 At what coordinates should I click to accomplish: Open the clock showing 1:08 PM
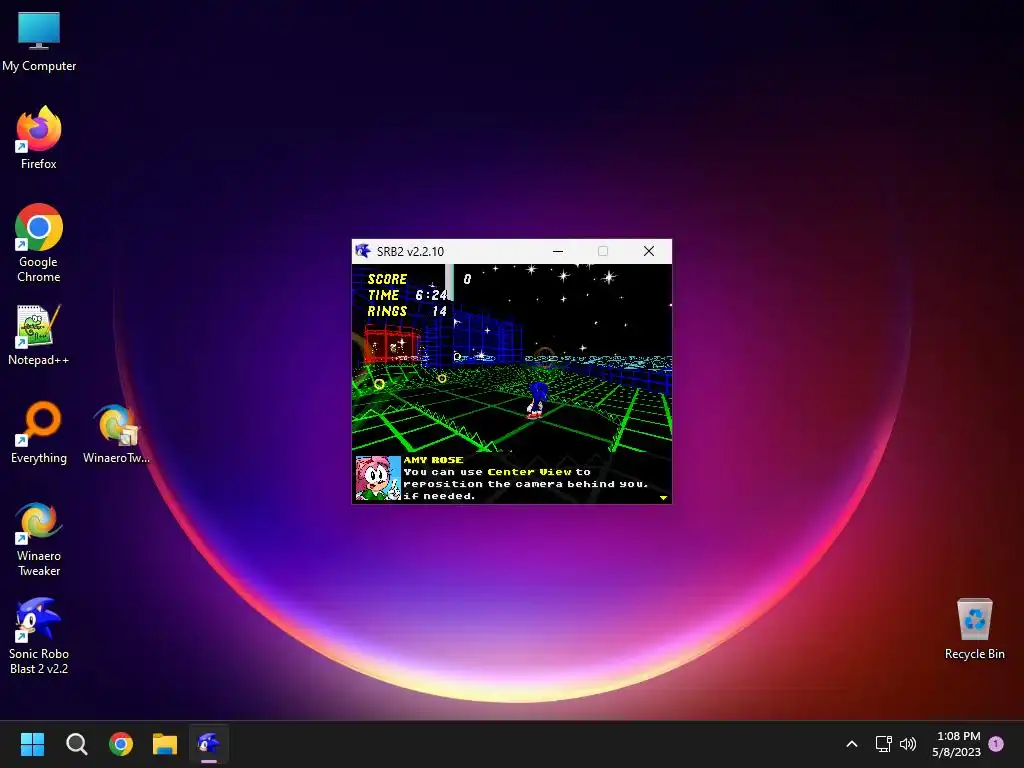coord(957,744)
